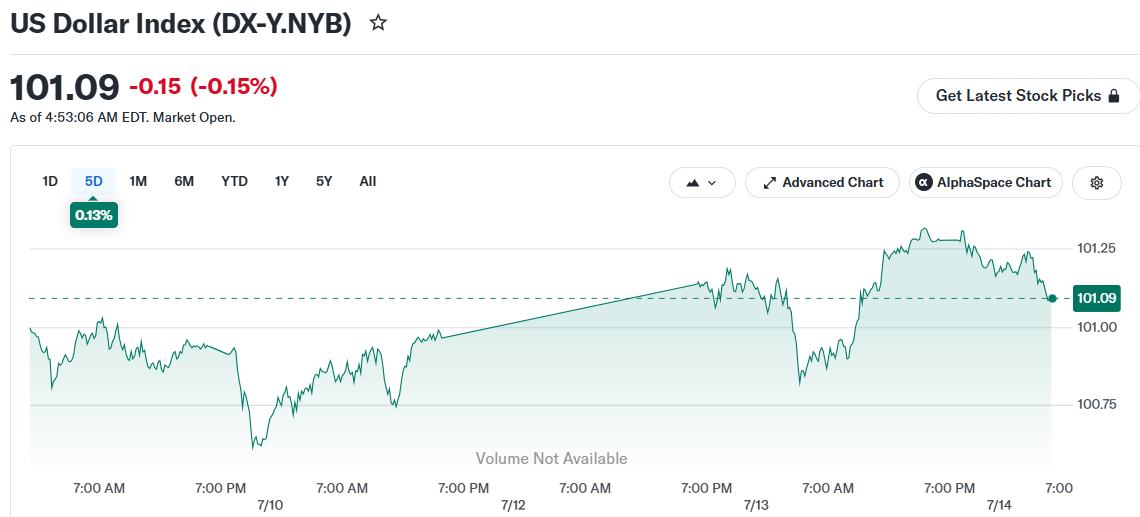Click the AlphaSpace logo icon
Screen dimensions: 1140x517
(924, 183)
